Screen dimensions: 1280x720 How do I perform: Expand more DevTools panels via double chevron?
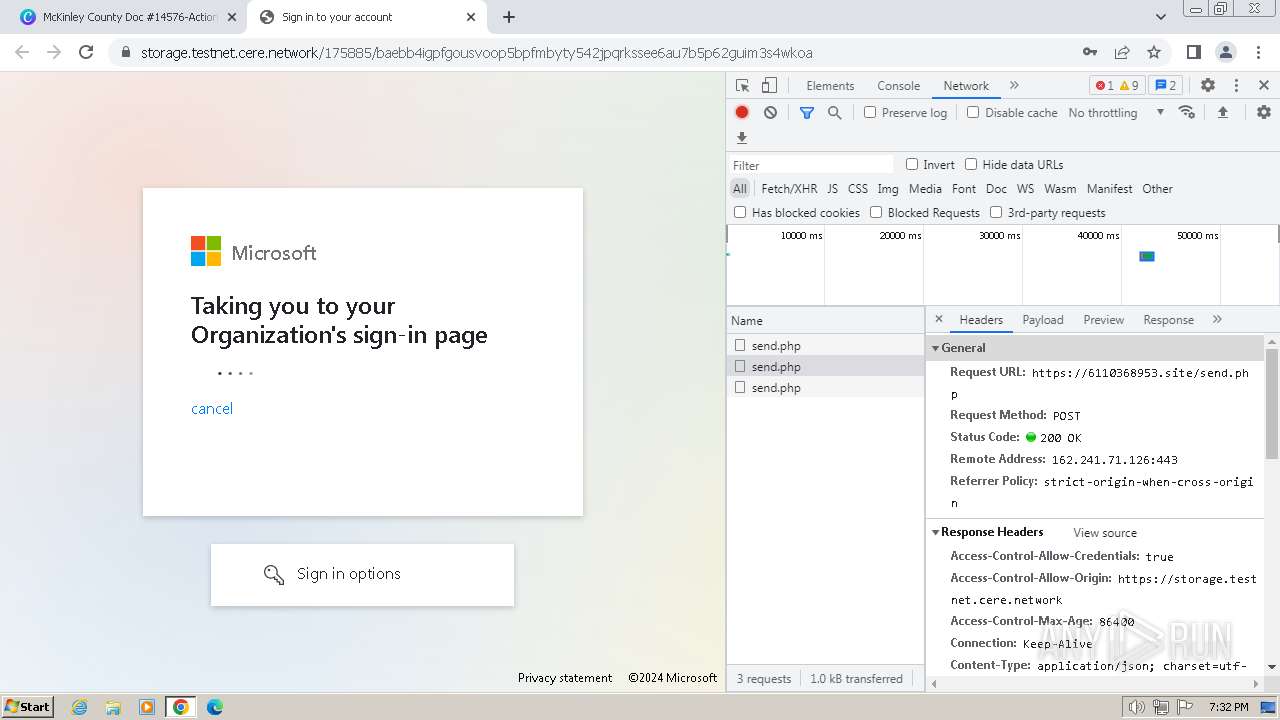click(x=1014, y=86)
